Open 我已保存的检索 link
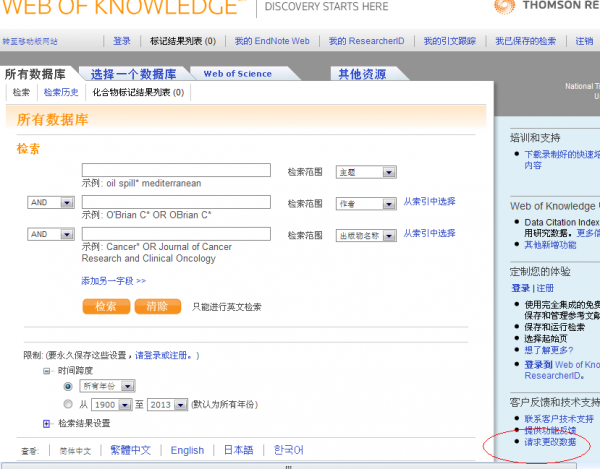This screenshot has height=469, width=600. click(x=525, y=41)
